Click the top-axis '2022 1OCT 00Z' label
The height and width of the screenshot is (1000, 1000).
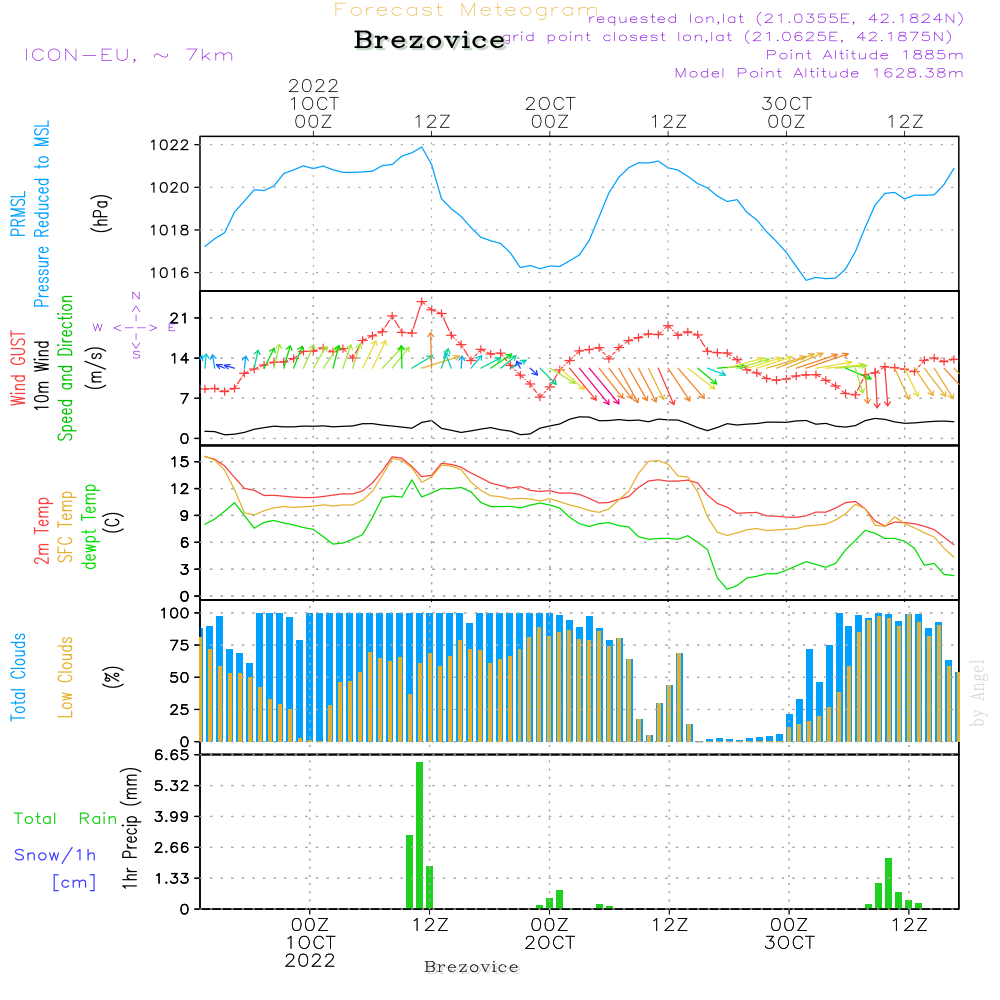313,103
